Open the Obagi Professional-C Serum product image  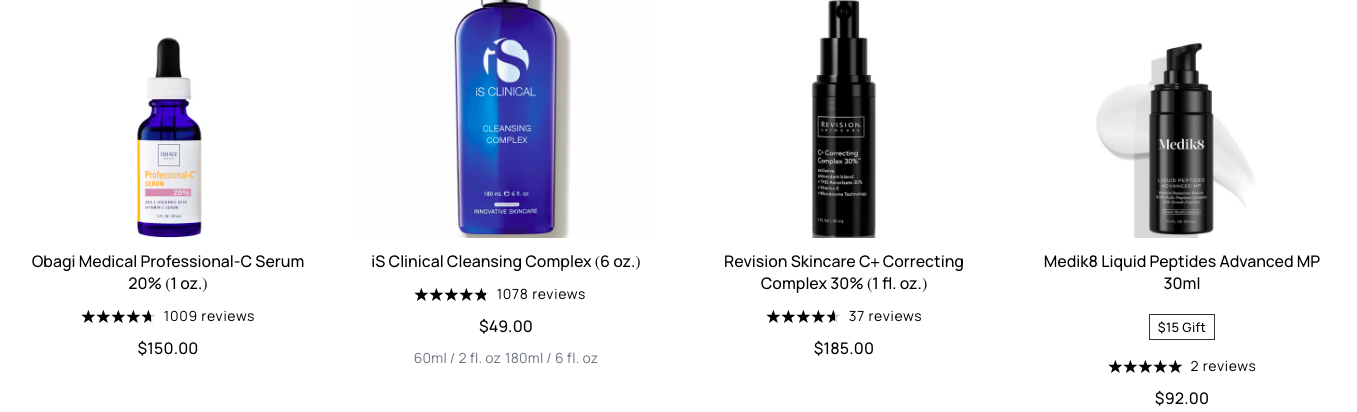coord(168,137)
